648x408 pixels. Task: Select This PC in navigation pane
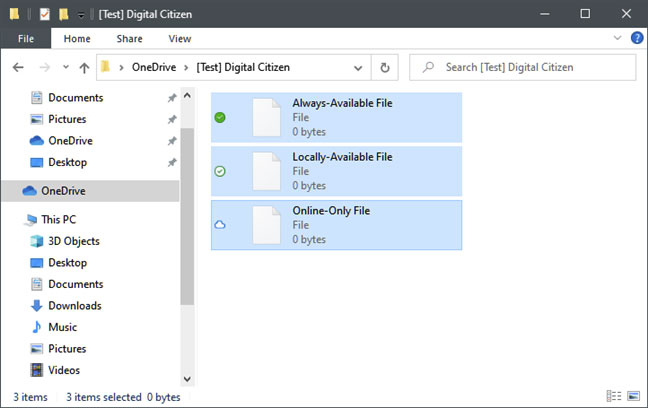[x=58, y=220]
